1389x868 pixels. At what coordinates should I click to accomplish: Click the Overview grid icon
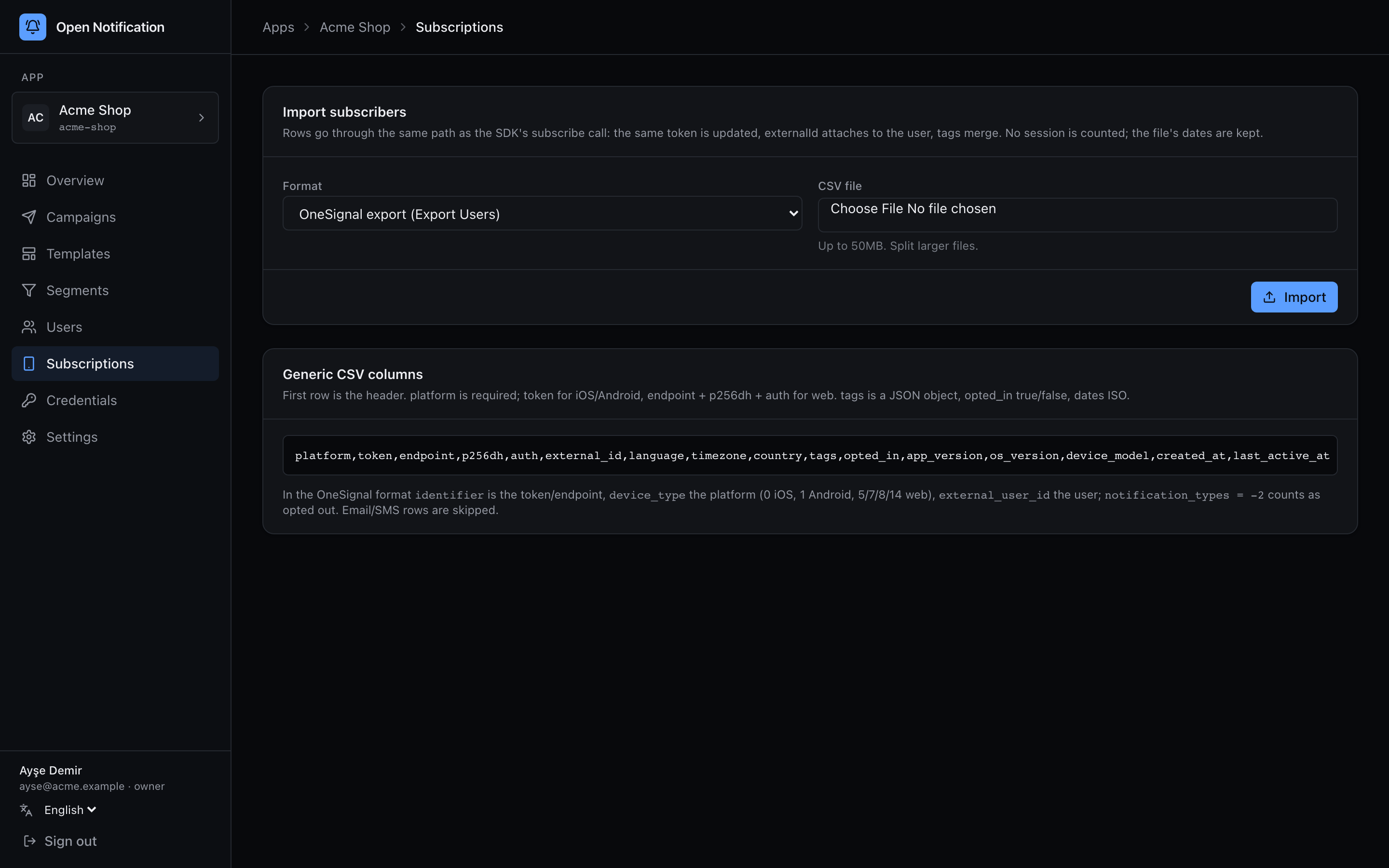point(29,181)
